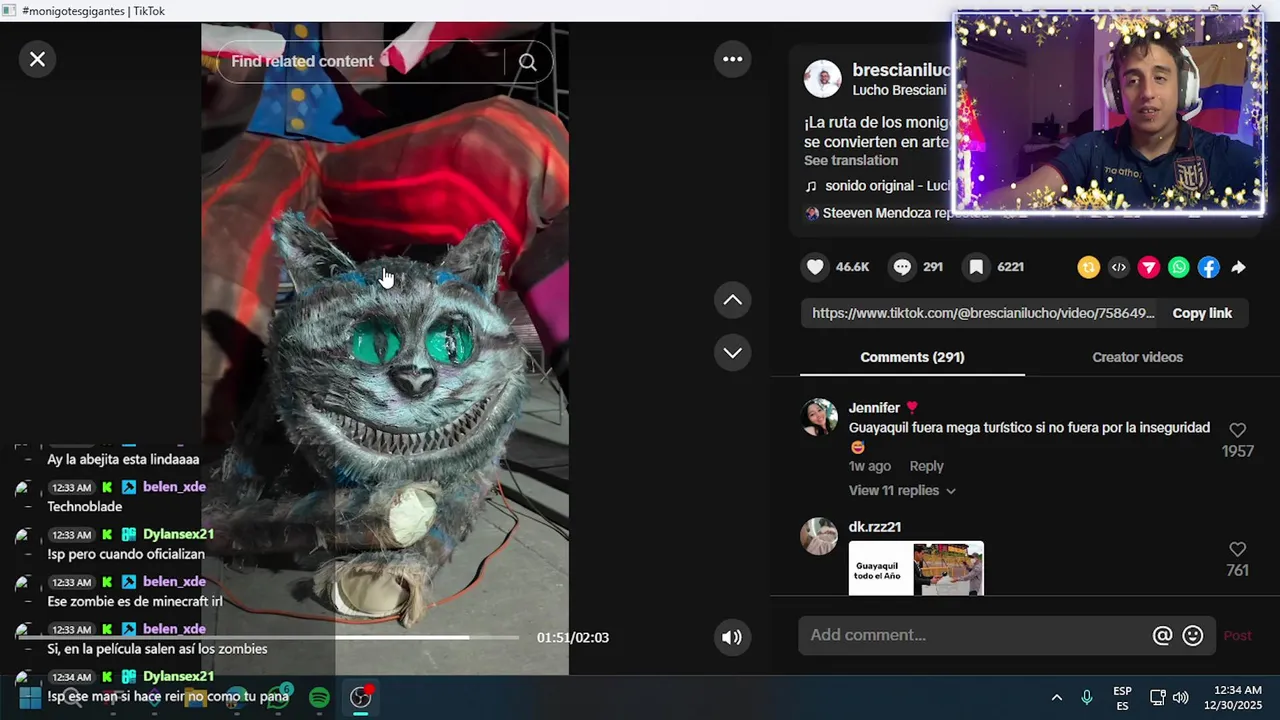
Task: Open Jennifer's profile avatar
Action: (x=820, y=417)
